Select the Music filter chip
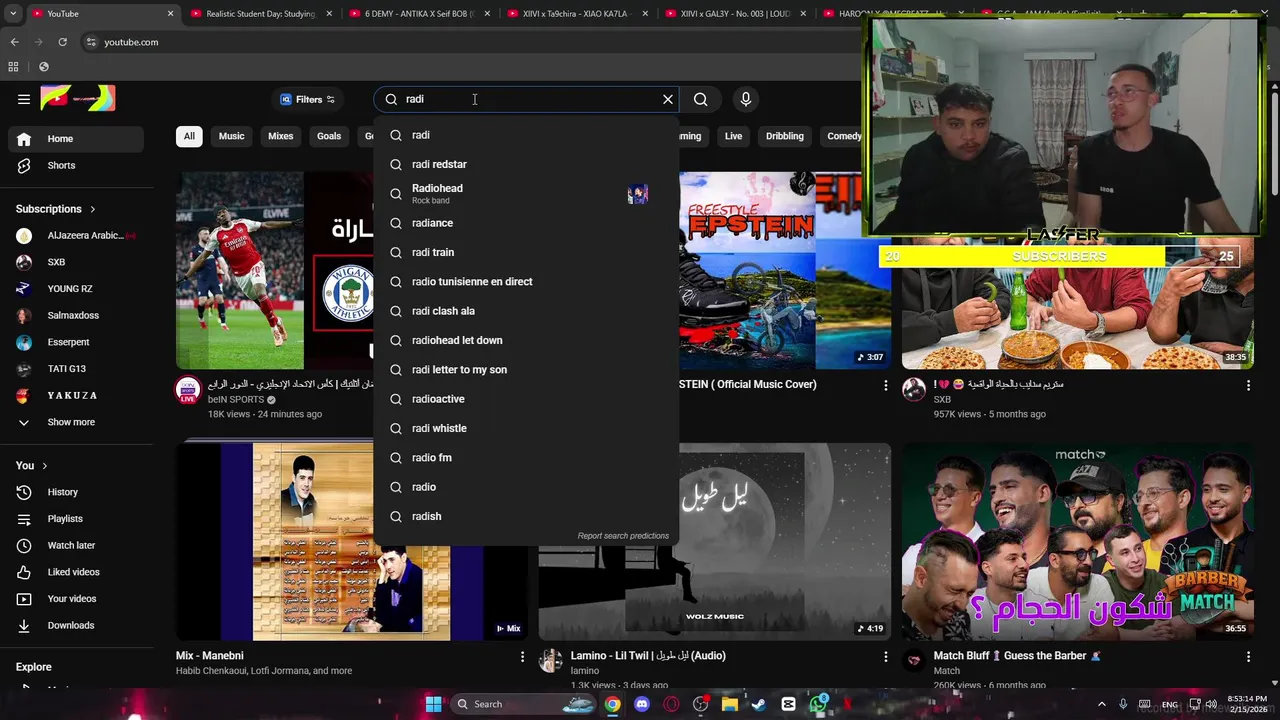 [231, 136]
